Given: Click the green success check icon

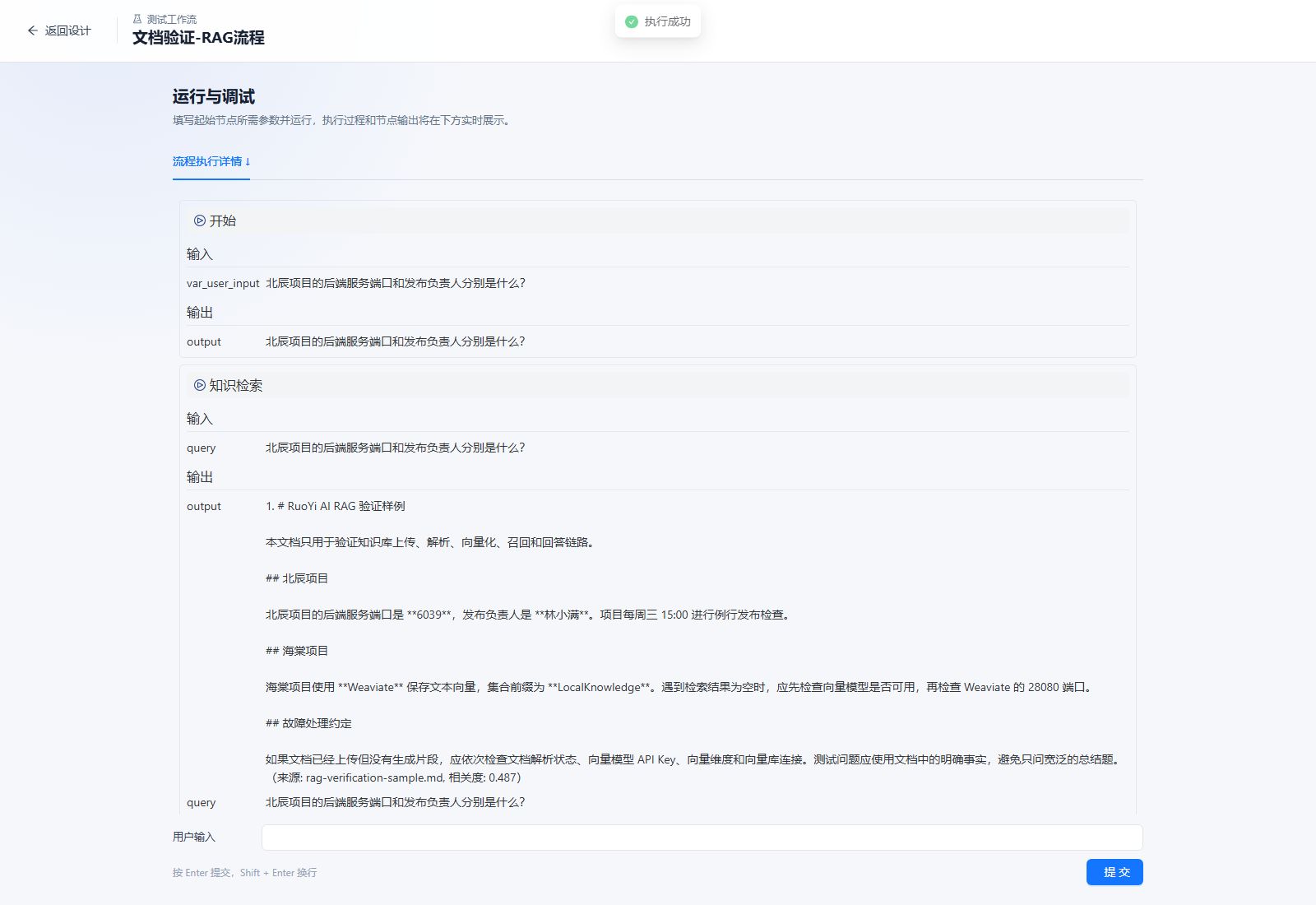Looking at the screenshot, I should (632, 21).
